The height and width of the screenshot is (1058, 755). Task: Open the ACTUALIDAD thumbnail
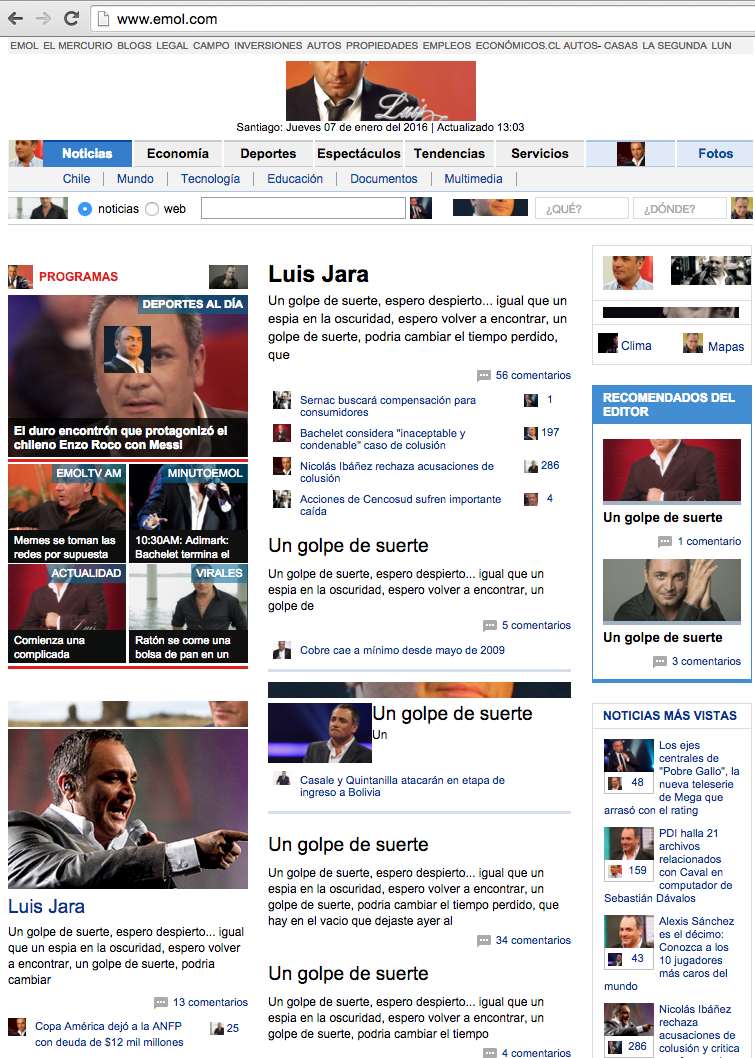pos(67,613)
